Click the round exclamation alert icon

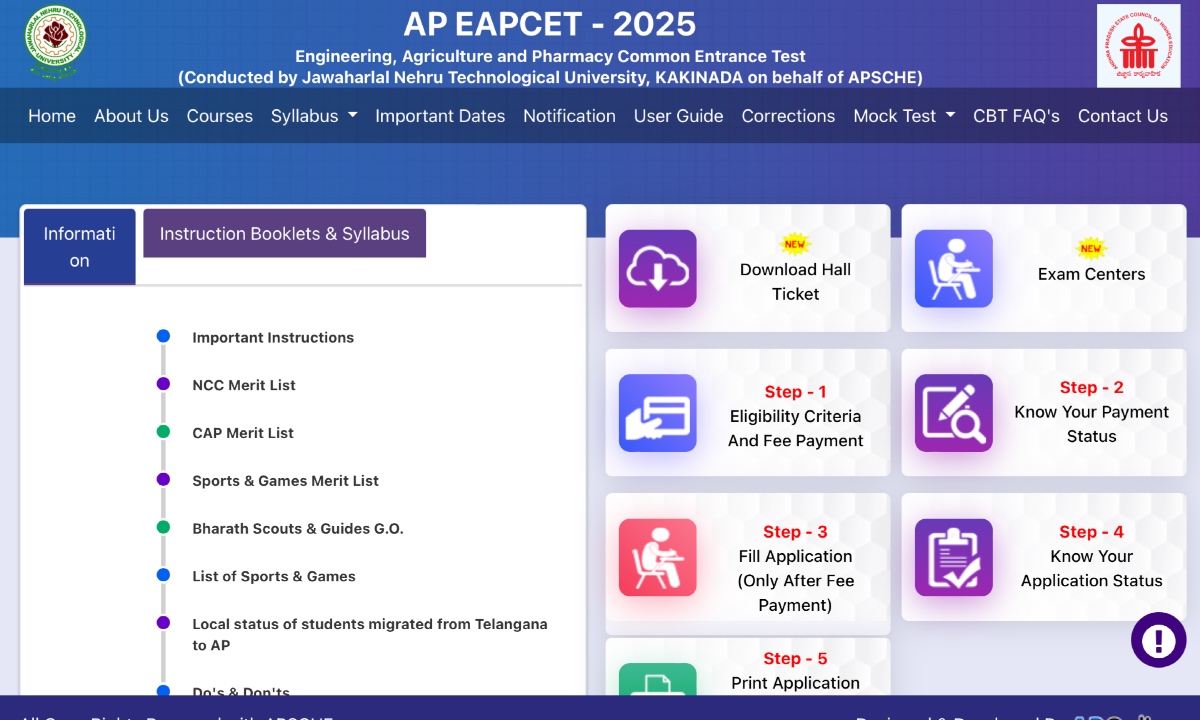click(x=1158, y=640)
